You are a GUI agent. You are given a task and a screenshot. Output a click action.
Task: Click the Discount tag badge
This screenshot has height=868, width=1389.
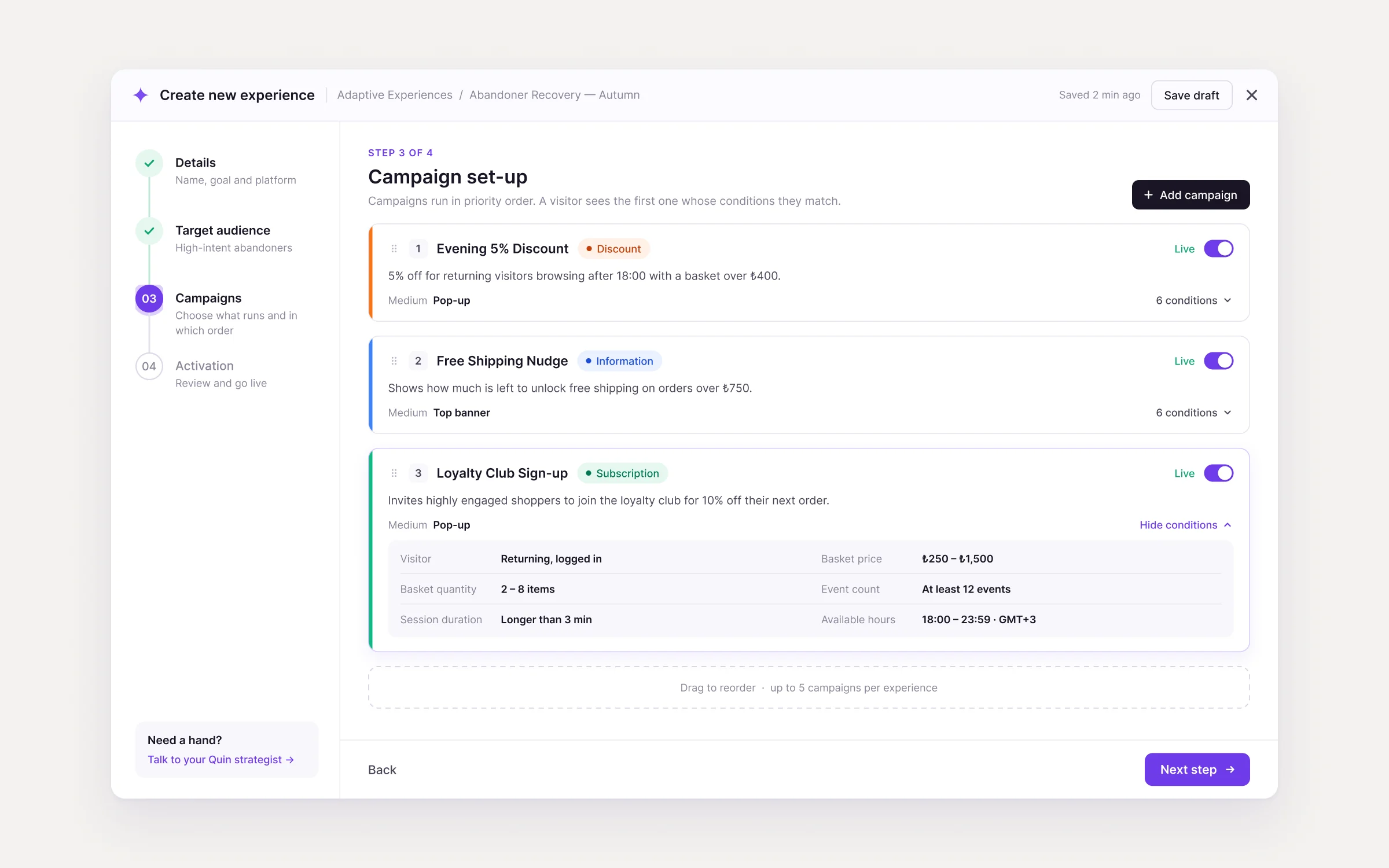613,249
